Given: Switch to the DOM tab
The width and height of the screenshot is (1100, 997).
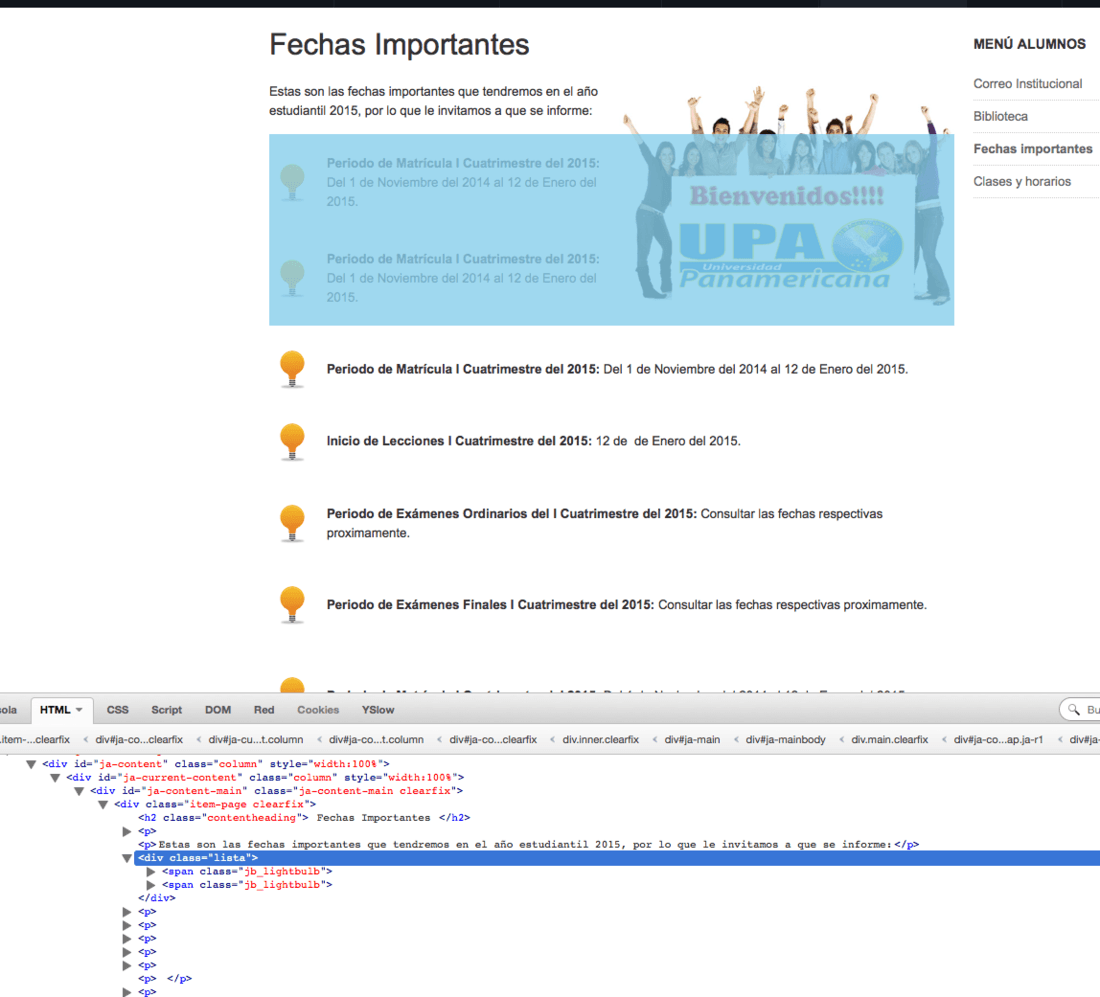Looking at the screenshot, I should (x=217, y=710).
